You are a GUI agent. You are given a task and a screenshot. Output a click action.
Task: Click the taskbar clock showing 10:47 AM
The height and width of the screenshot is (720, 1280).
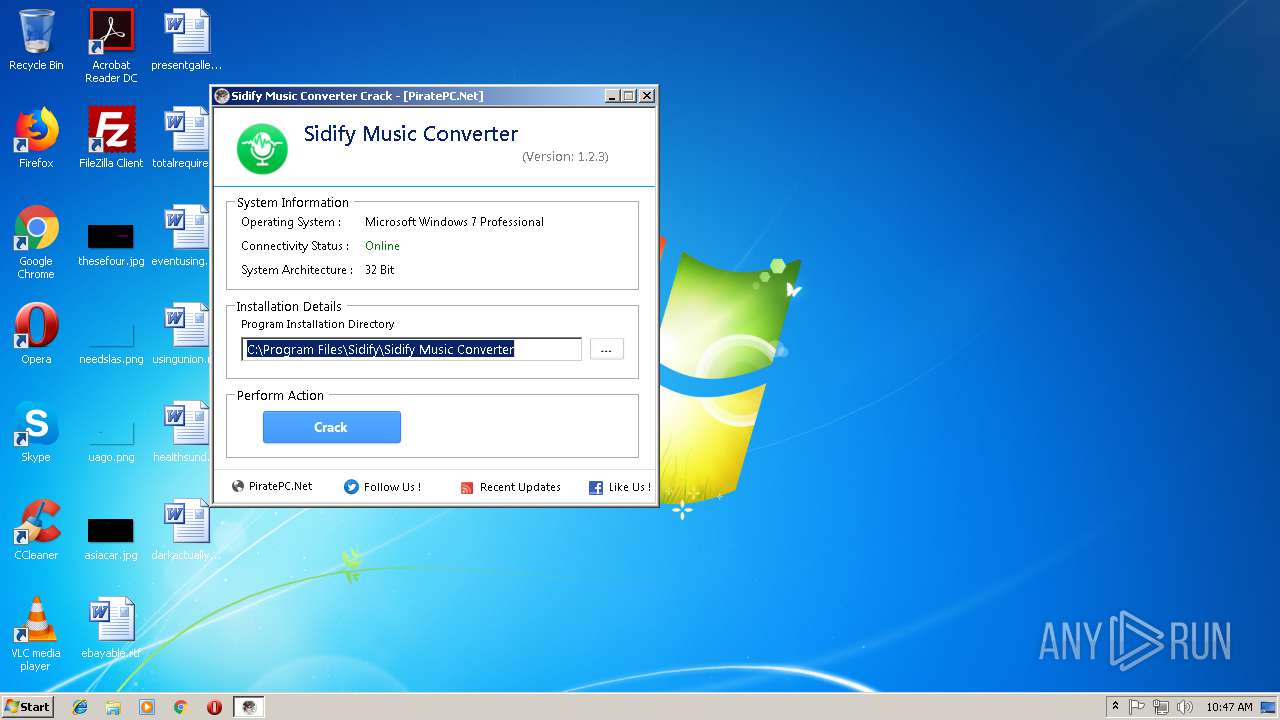click(1229, 707)
